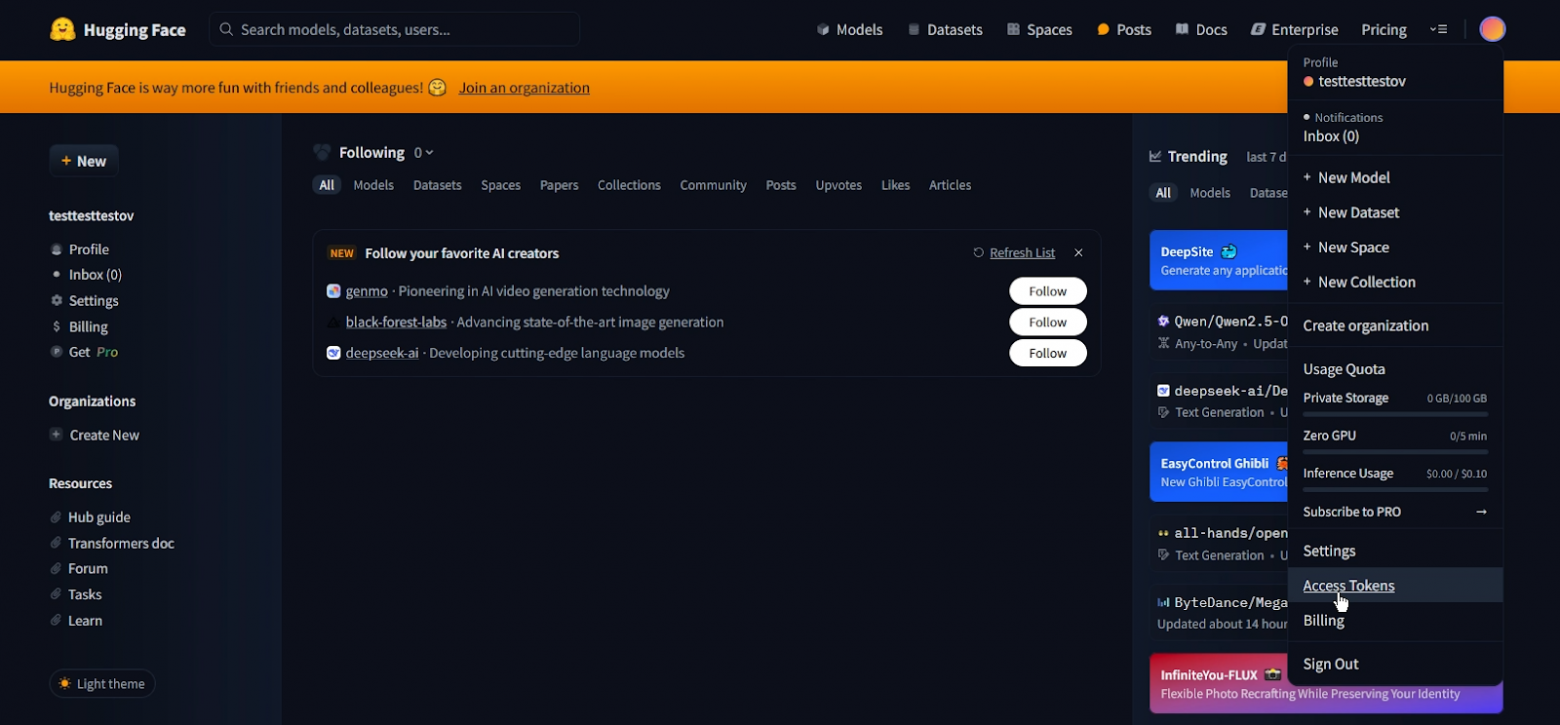
Task: Click the Inference Usage bar
Action: tap(1395, 489)
